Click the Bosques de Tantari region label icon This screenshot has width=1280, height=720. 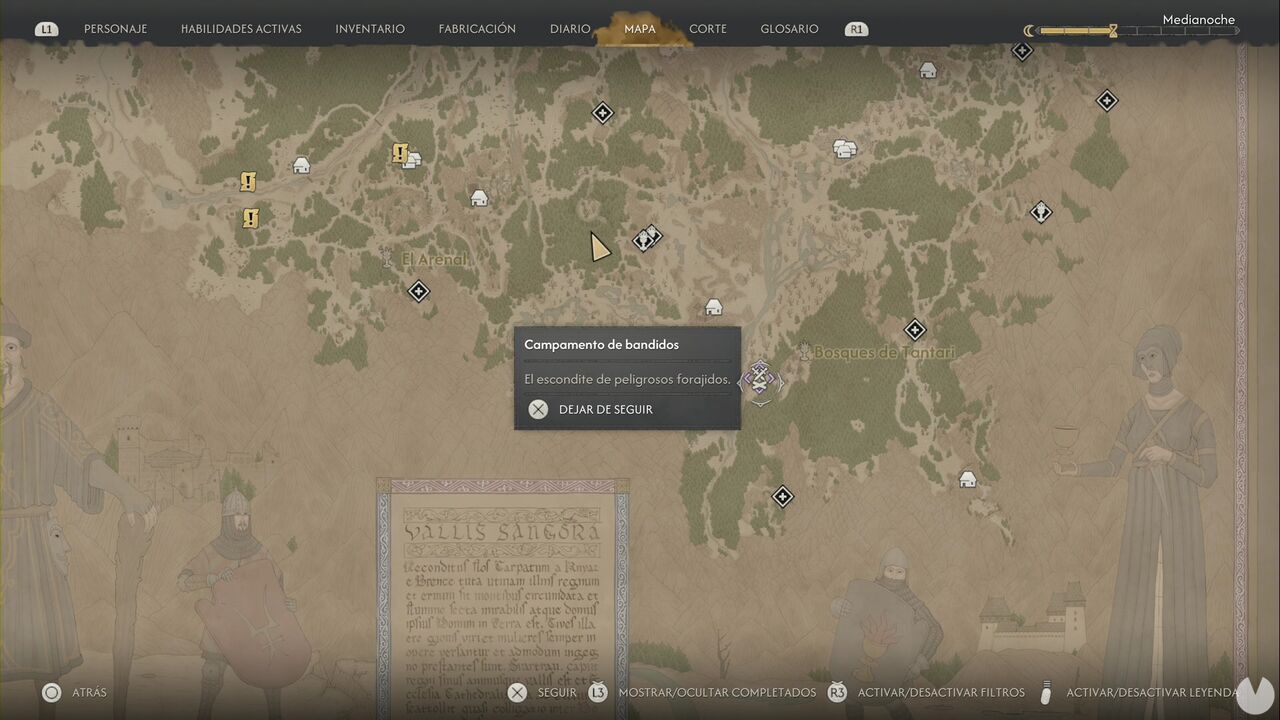pos(803,351)
